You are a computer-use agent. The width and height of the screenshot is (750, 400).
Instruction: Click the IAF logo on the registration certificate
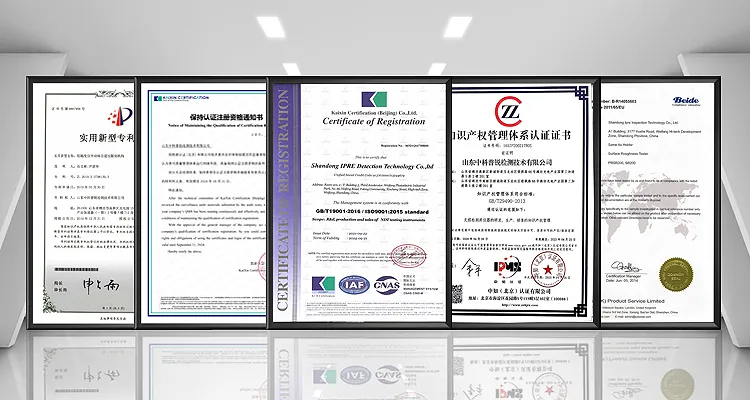(354, 285)
